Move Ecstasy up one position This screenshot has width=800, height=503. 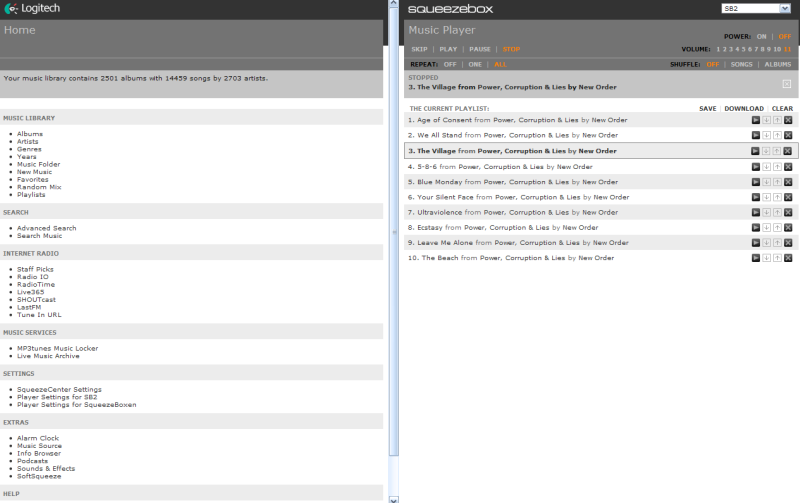pyautogui.click(x=777, y=228)
